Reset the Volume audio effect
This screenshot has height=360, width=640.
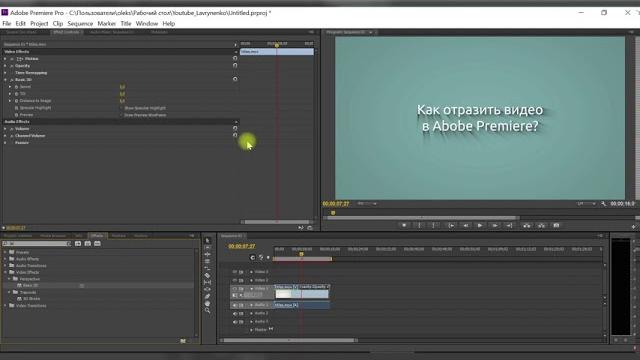click(x=235, y=128)
